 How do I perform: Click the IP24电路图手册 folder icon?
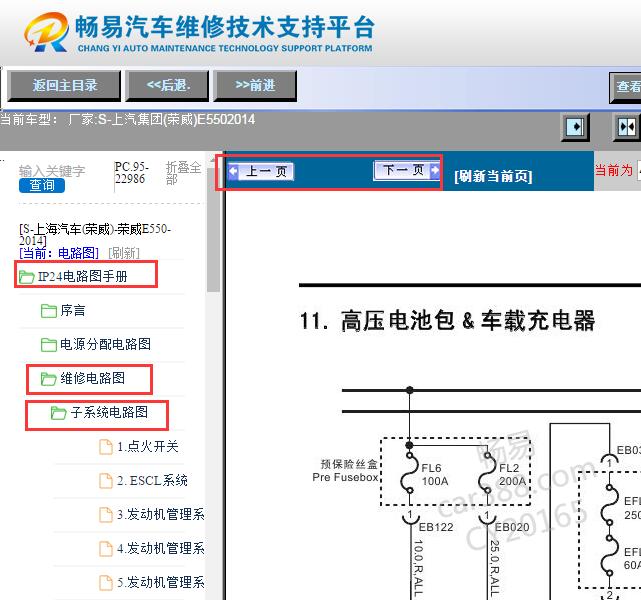[x=27, y=277]
